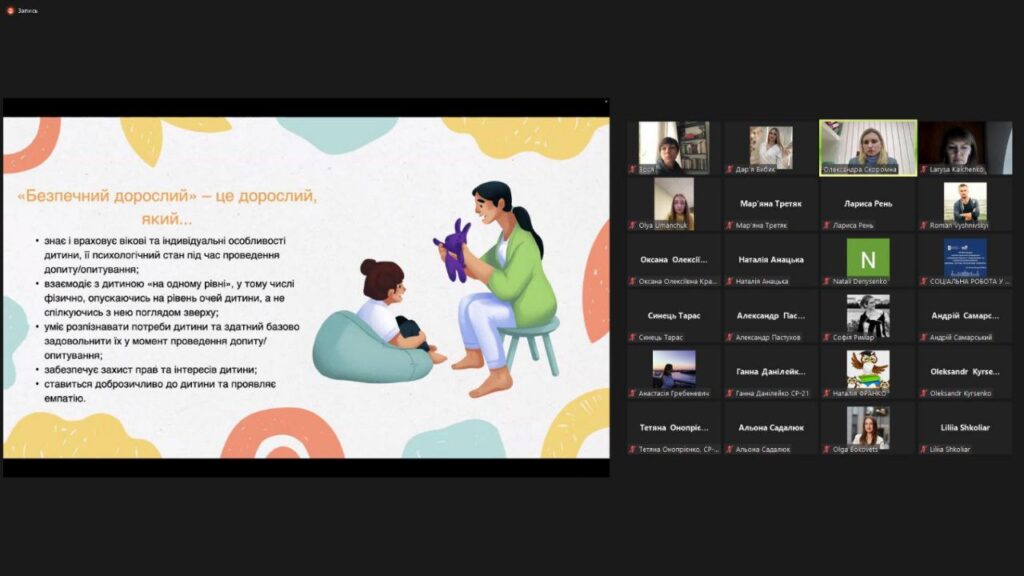The image size is (1024, 576).
Task: Click muted mic icon next to Liliia Shkoliar
Action: click(x=924, y=449)
